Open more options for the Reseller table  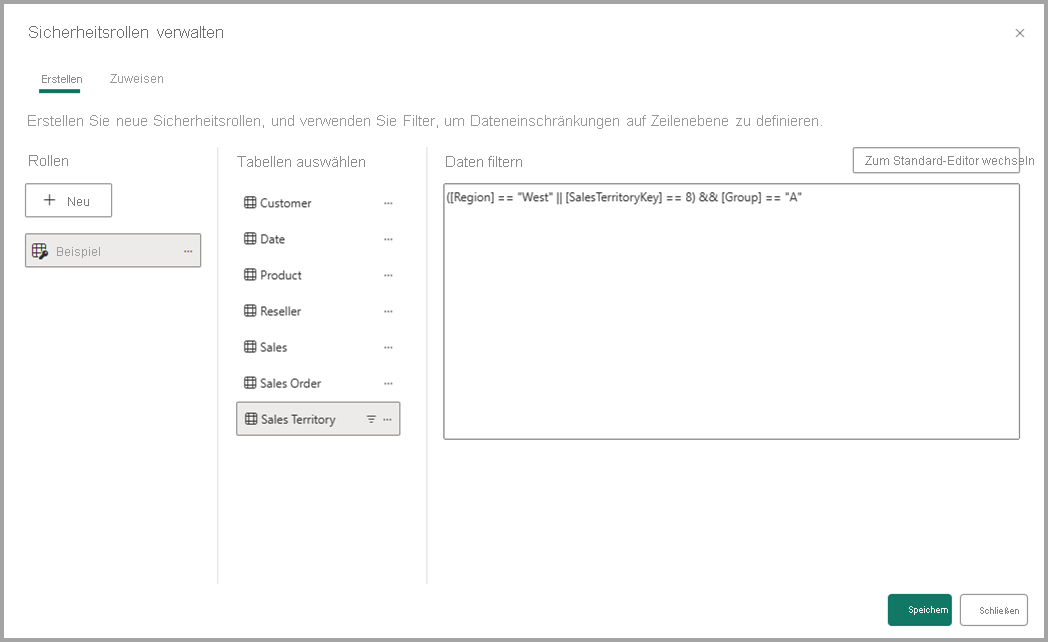(388, 311)
